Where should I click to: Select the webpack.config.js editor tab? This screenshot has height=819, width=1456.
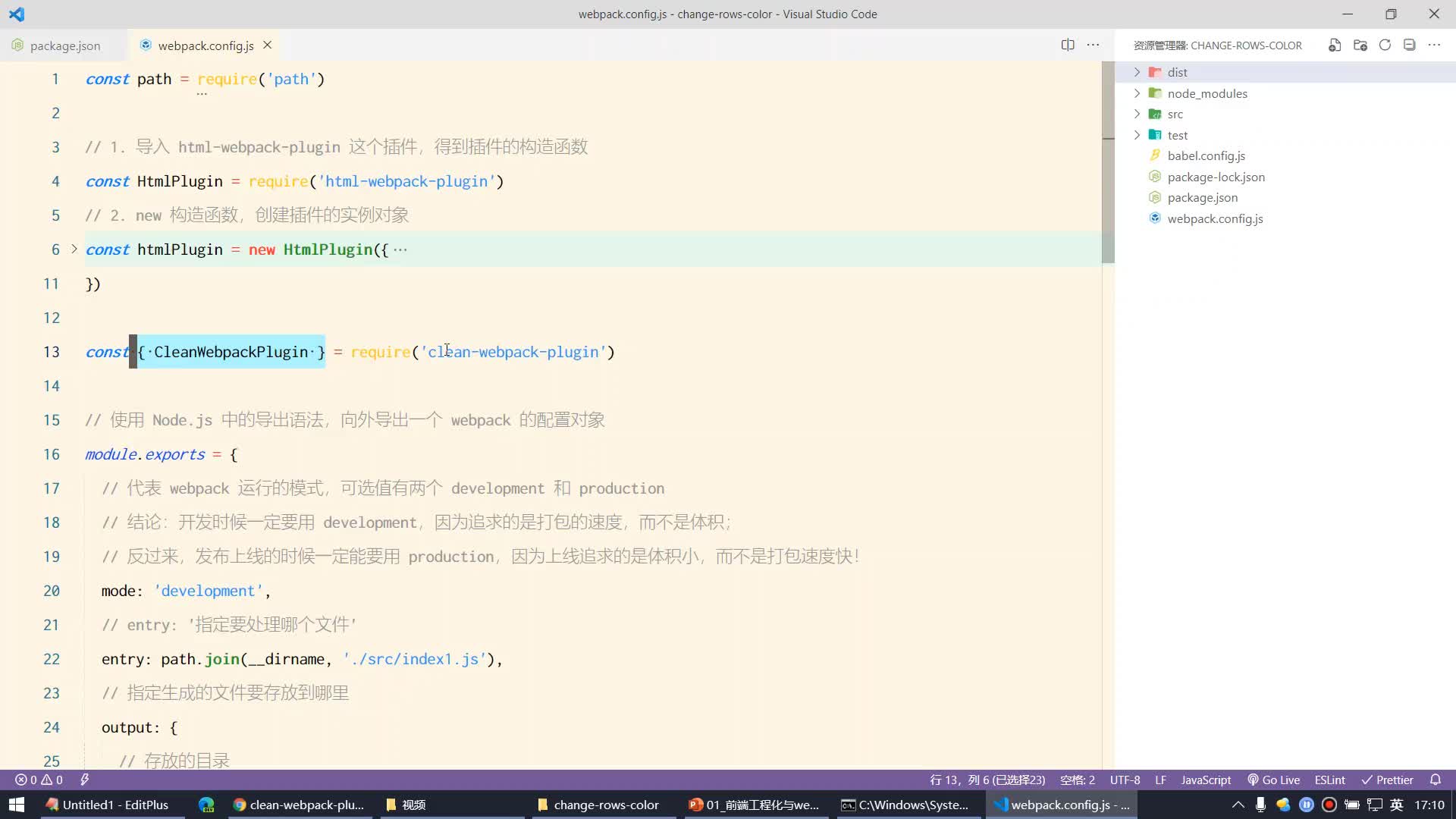pos(206,45)
